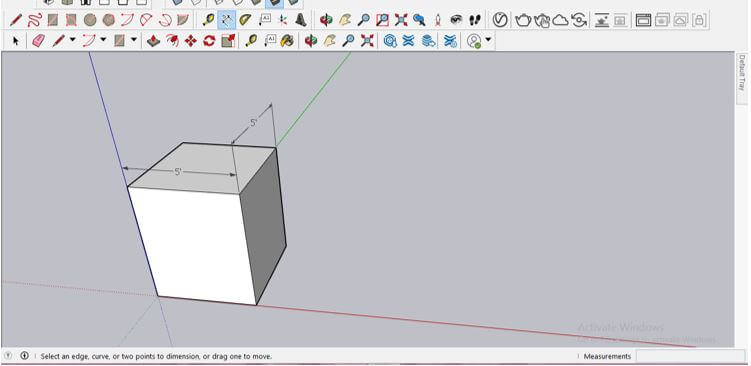Image resolution: width=751 pixels, height=366 pixels.
Task: Click the user account sign-in icon
Action: click(474, 41)
